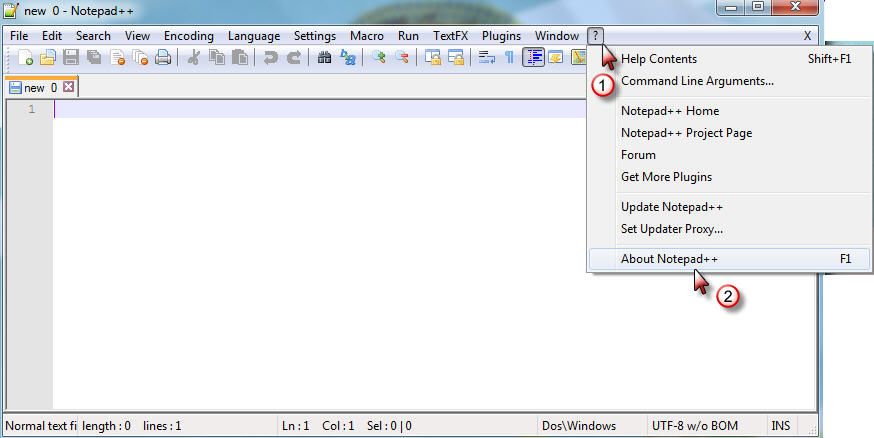Click the Close All documents icon
The height and width of the screenshot is (438, 874).
[140, 57]
